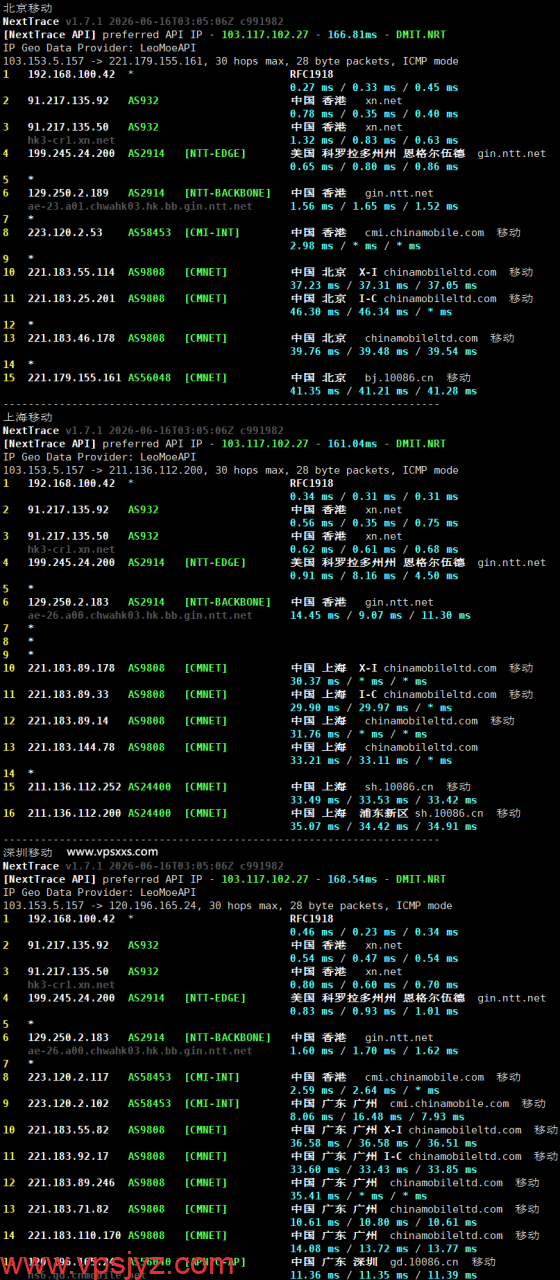Select IP address 223.120.2.102
560x1280 pixels.
coord(68,1104)
